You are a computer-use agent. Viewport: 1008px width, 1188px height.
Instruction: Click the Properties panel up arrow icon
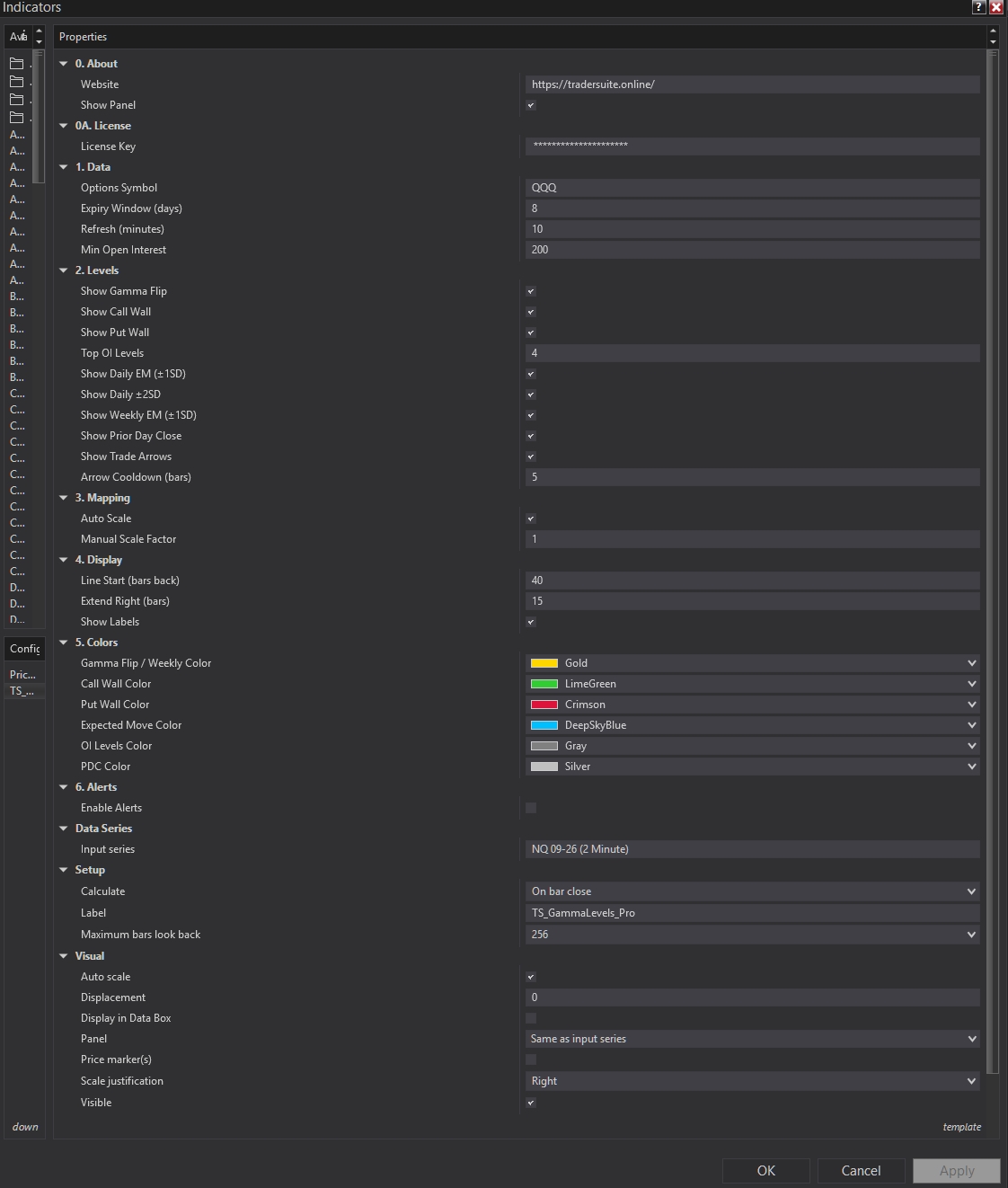[x=993, y=31]
